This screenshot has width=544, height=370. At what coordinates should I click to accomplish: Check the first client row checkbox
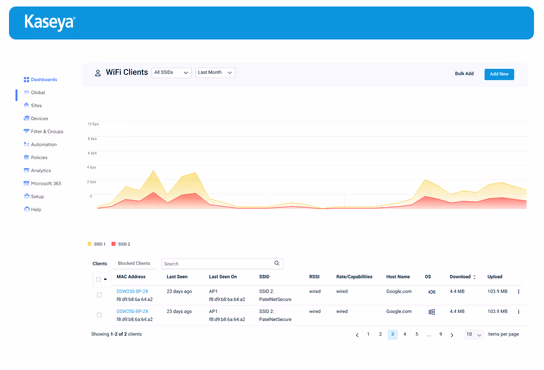(99, 295)
